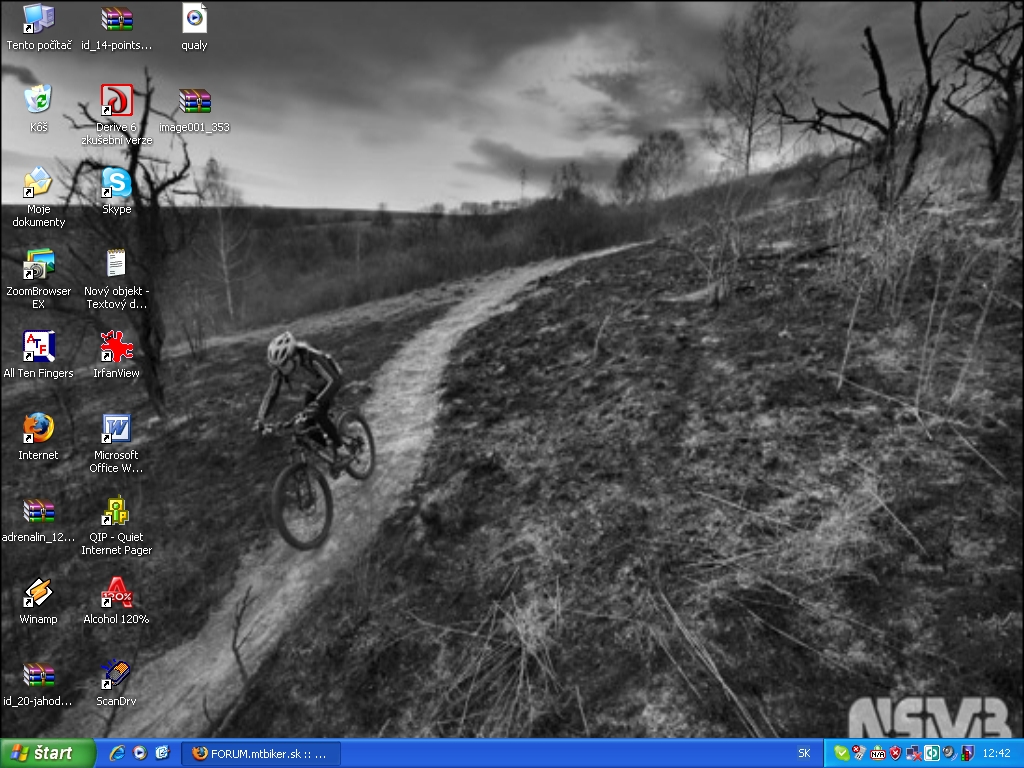This screenshot has height=768, width=1024.
Task: Click the IrfanView desktop icon
Action: click(116, 347)
